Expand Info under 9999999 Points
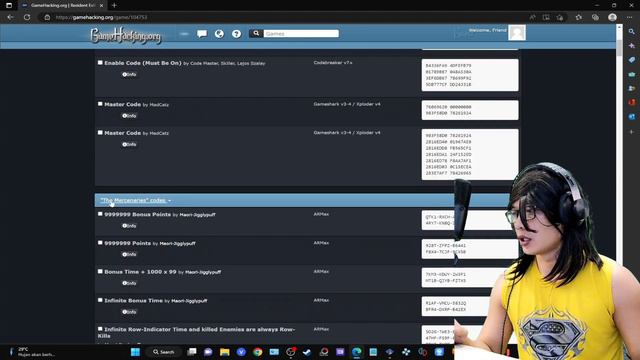 pos(129,254)
